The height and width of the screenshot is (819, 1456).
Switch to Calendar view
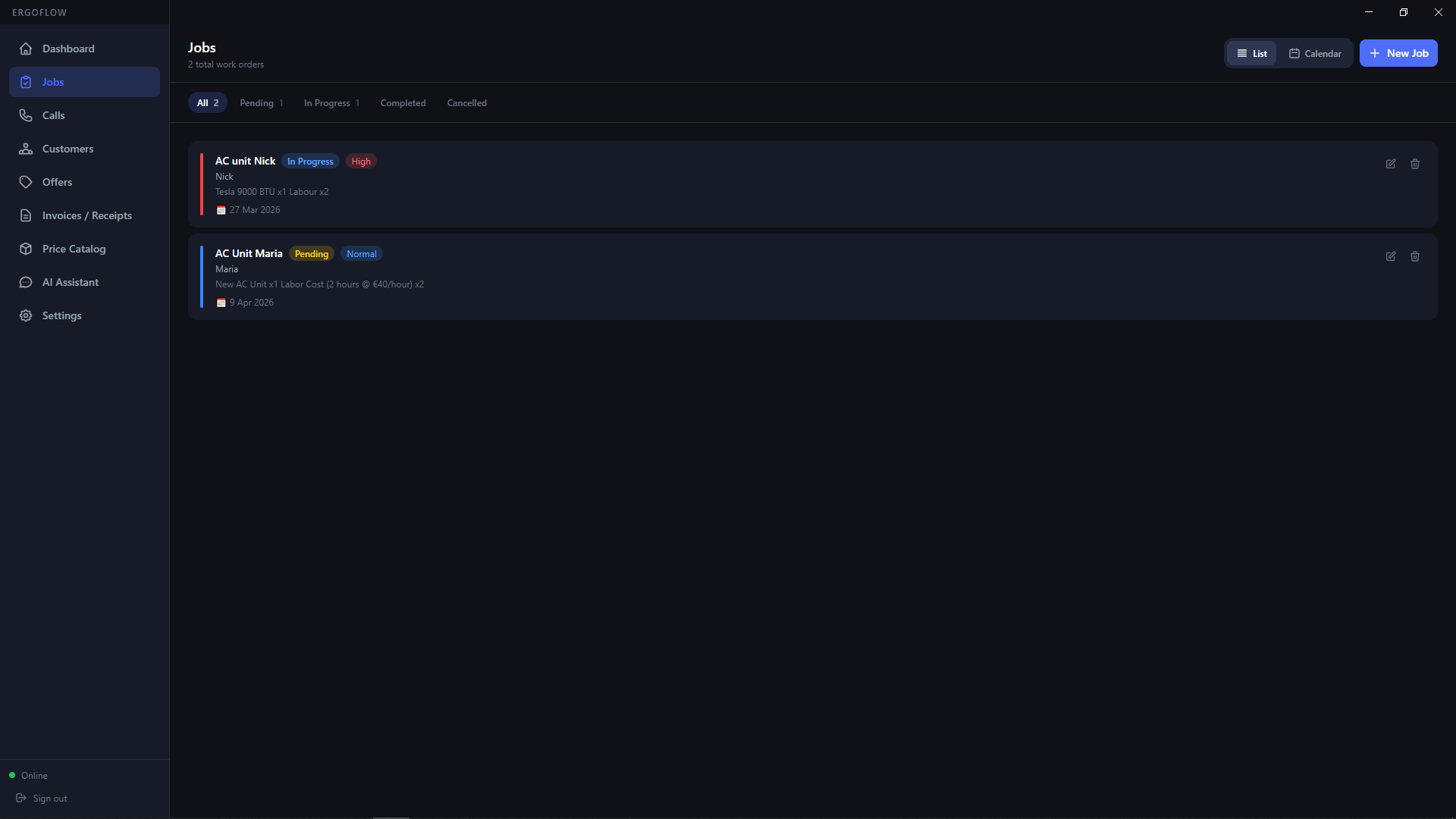coord(1315,53)
